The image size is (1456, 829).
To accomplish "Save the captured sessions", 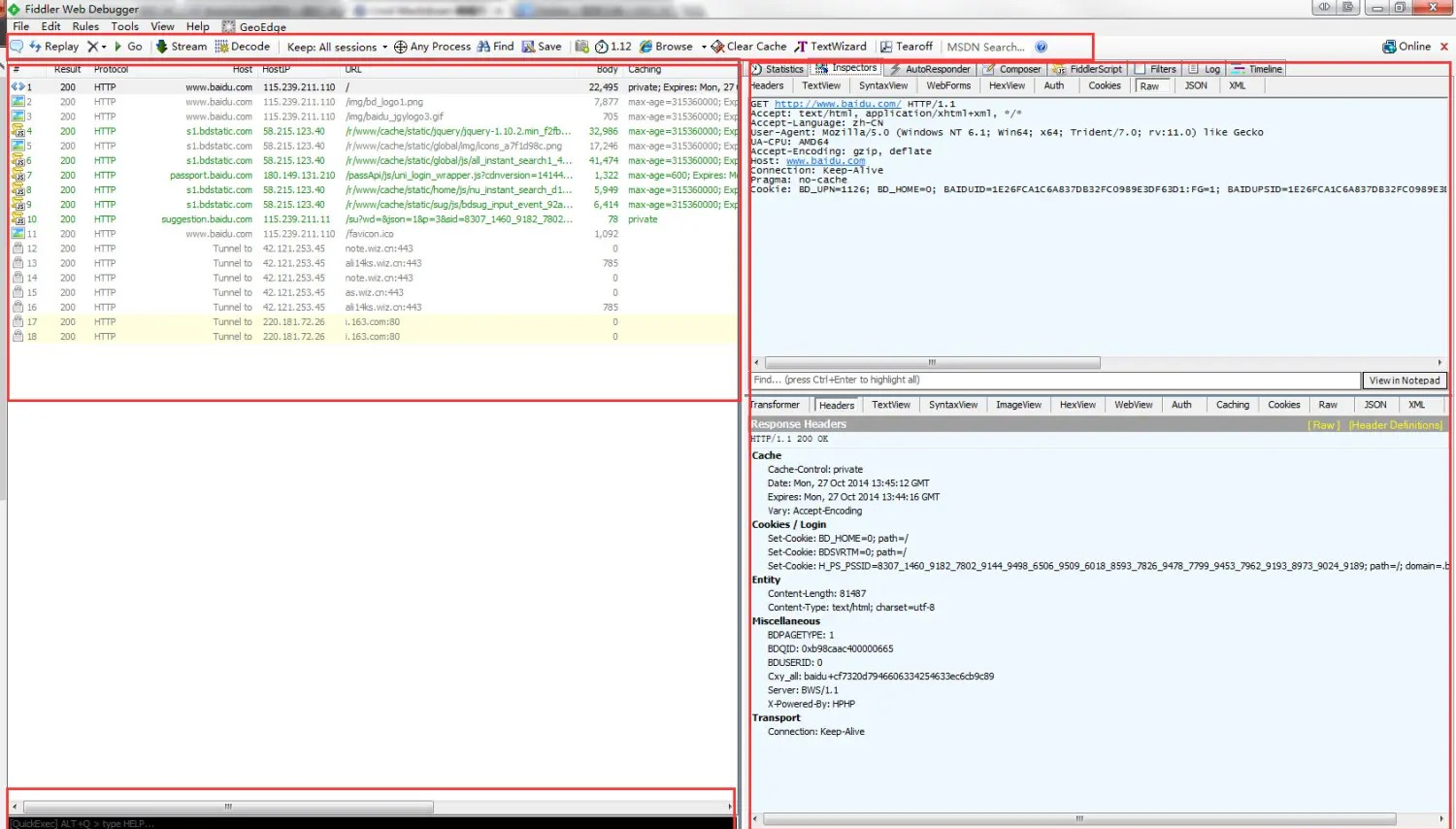I will click(x=542, y=47).
